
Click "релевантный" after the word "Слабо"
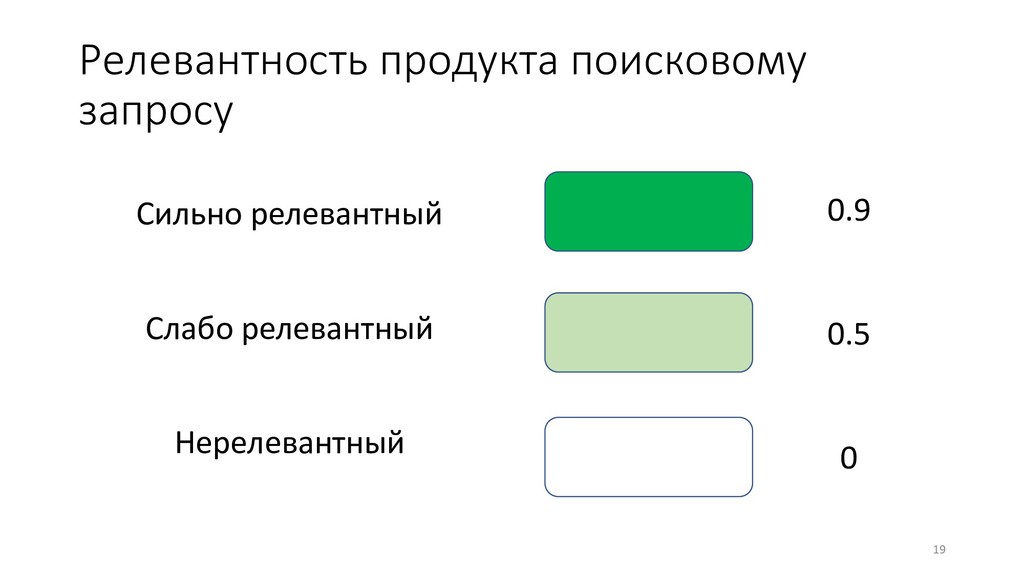coord(337,330)
